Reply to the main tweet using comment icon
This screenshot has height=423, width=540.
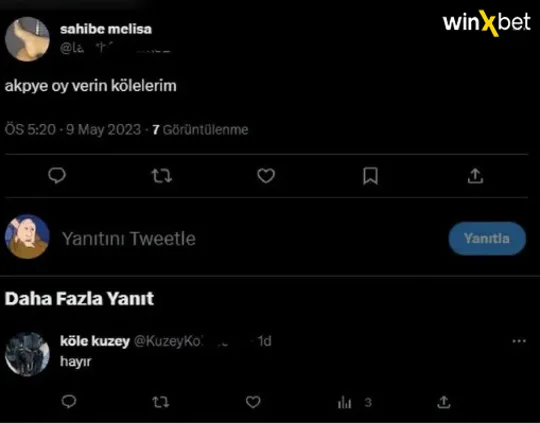click(x=57, y=176)
